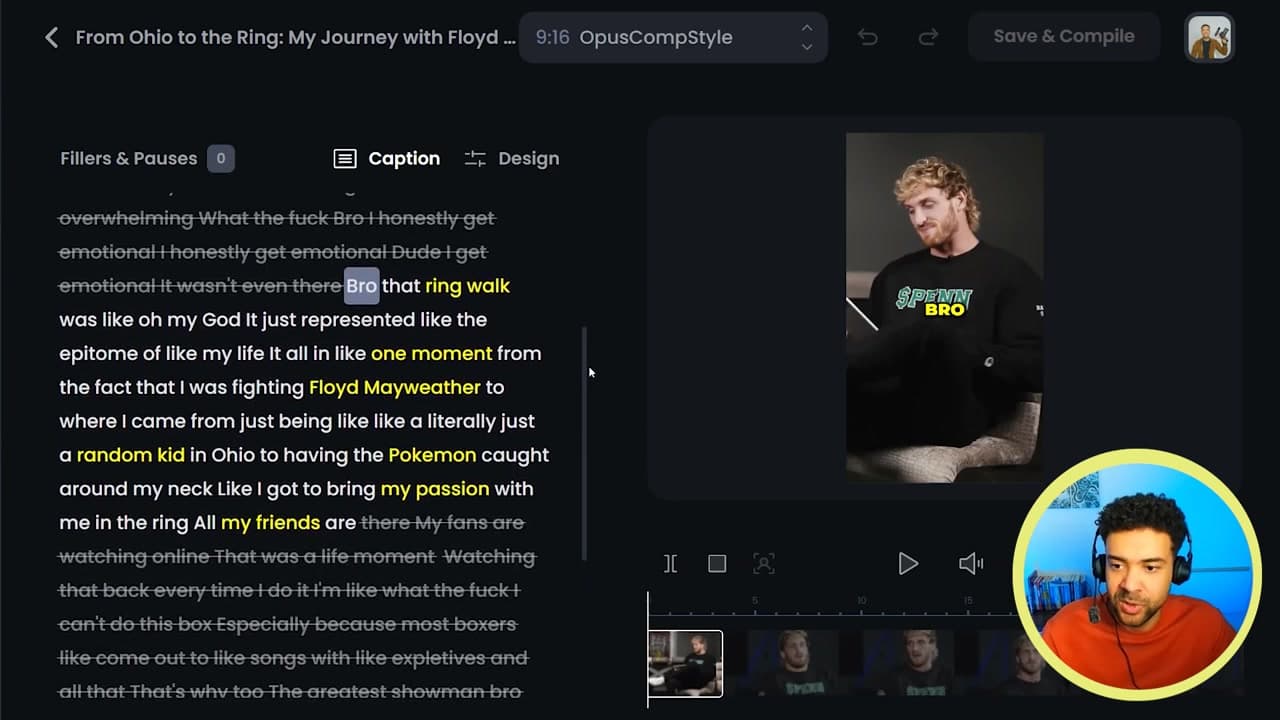Viewport: 1280px width, 720px height.
Task: Select highlighted "my friends" in transcript
Action: (270, 523)
